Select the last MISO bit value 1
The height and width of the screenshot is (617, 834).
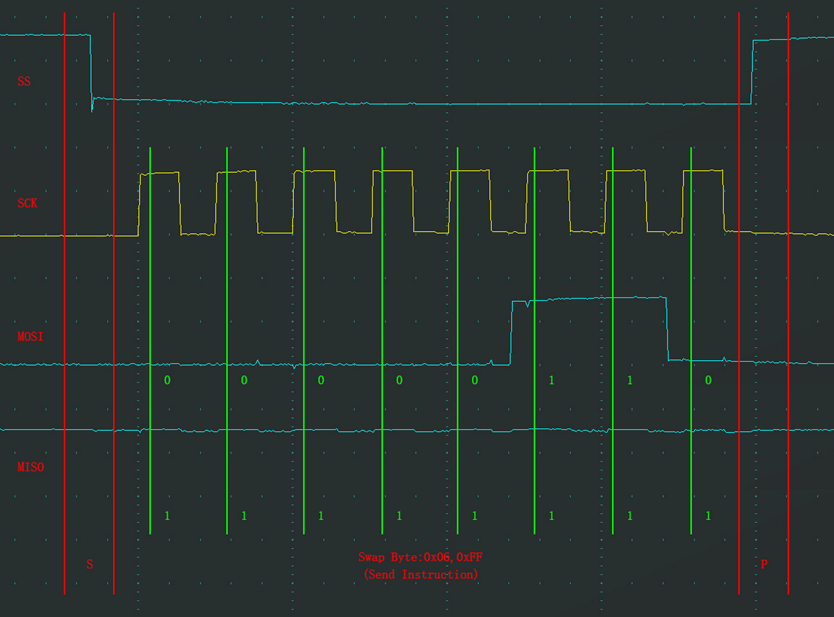click(708, 516)
